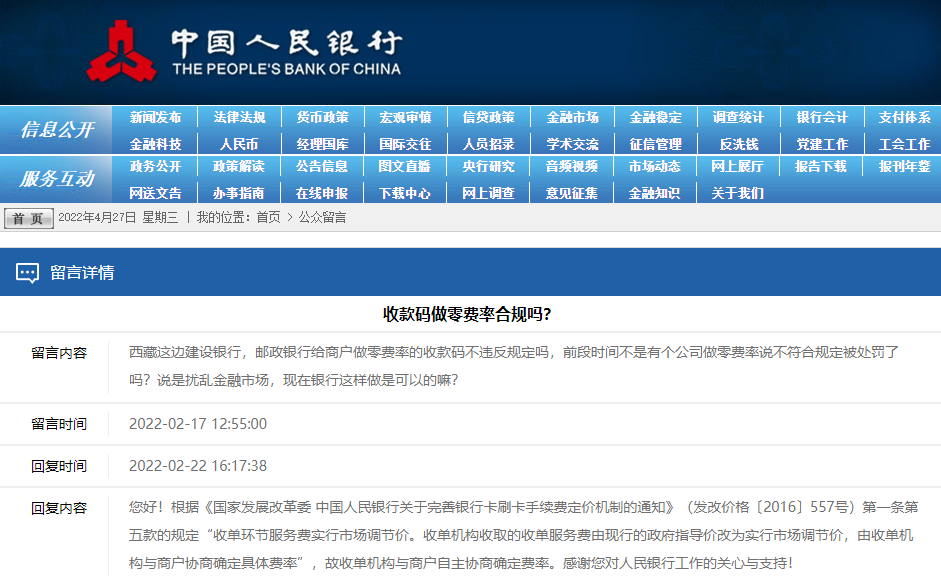Open the 意见征集 page
This screenshot has height=583, width=941.
[571, 192]
